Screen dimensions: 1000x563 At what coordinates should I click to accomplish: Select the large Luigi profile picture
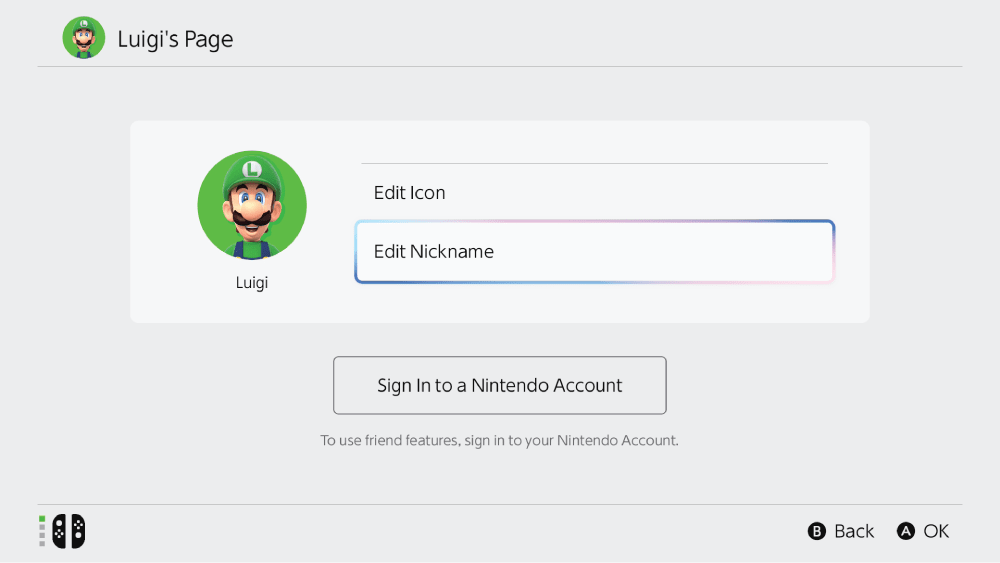(252, 205)
